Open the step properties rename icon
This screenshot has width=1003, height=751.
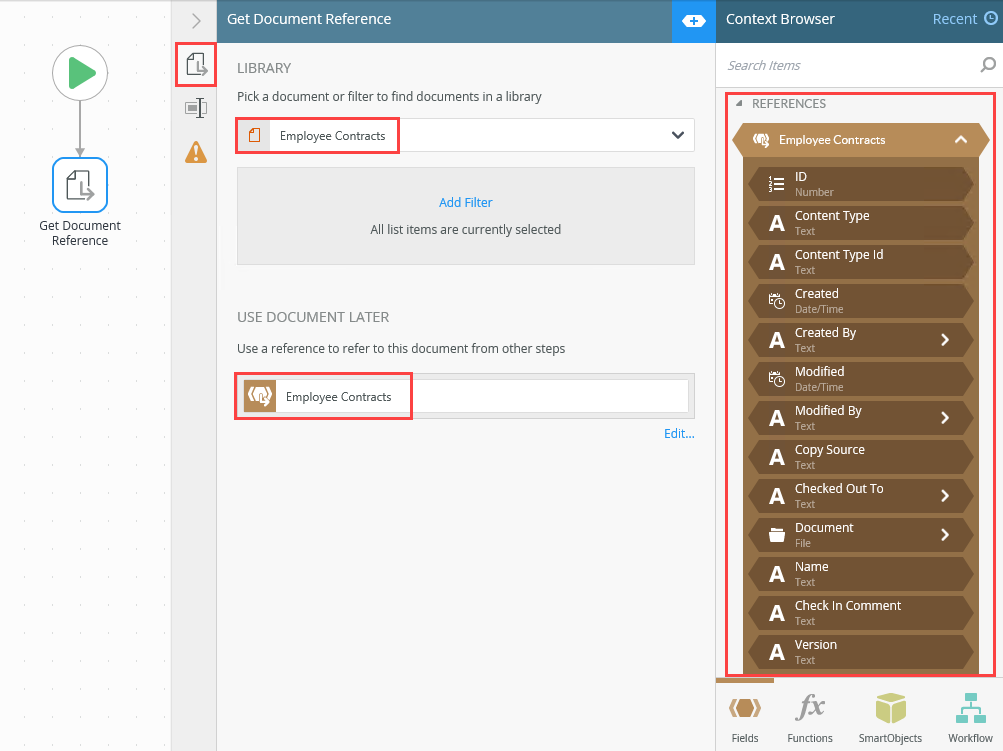point(196,108)
